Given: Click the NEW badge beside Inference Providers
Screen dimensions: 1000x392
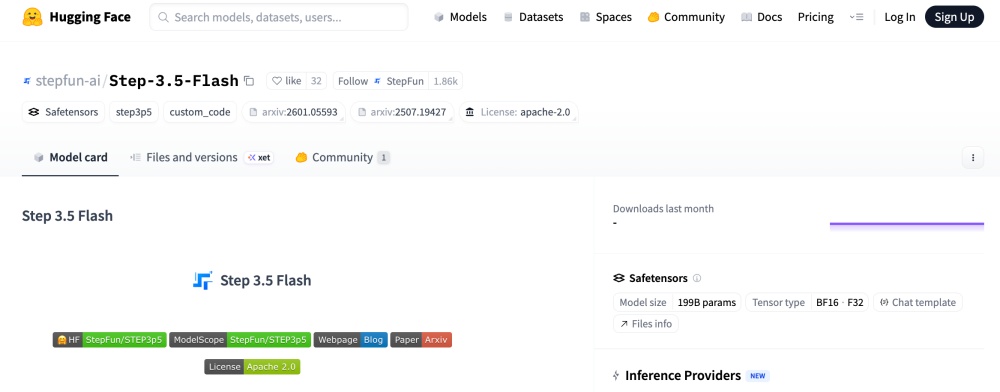Looking at the screenshot, I should point(758,375).
